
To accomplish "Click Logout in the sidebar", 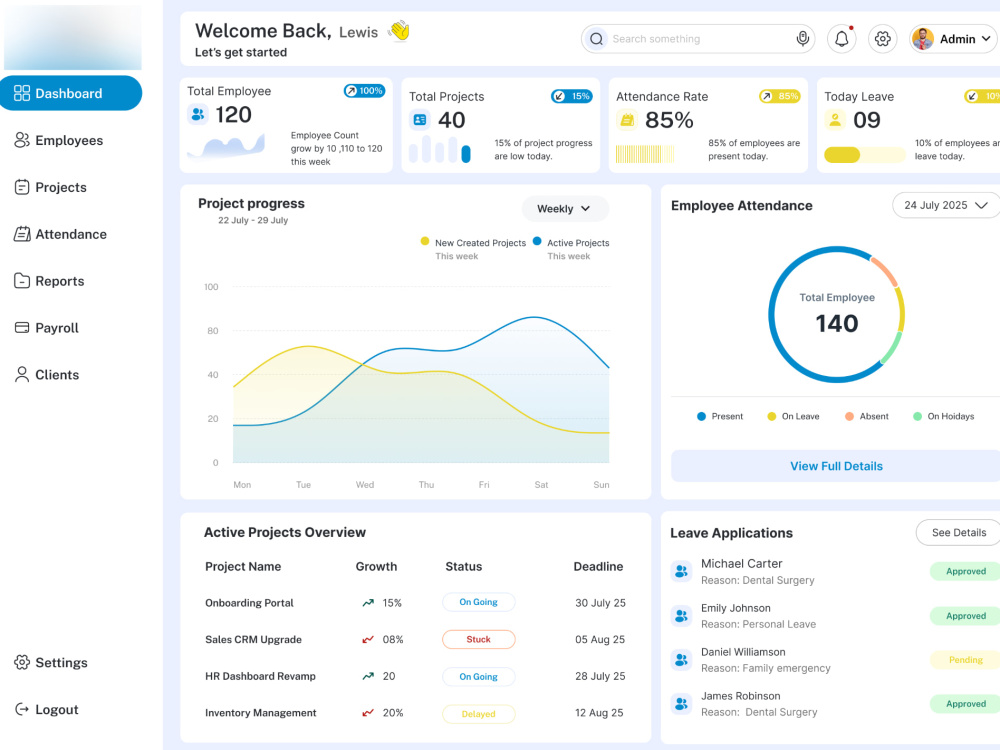I will (47, 709).
